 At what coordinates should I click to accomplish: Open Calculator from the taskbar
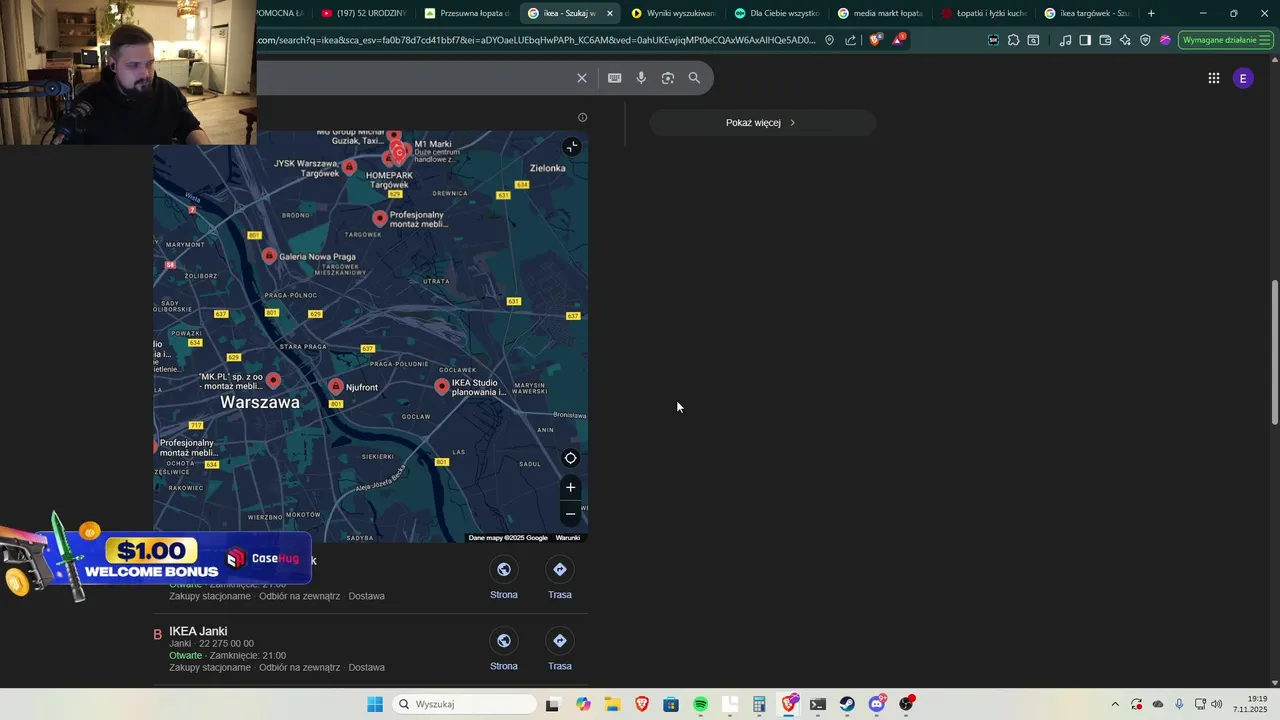[x=759, y=704]
